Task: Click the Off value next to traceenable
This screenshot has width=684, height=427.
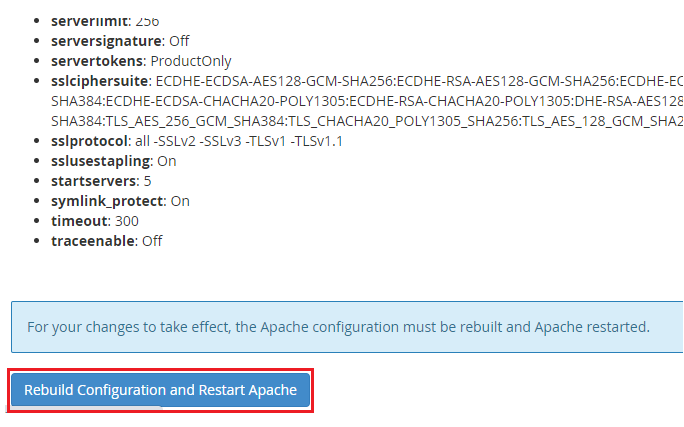Action: (152, 241)
